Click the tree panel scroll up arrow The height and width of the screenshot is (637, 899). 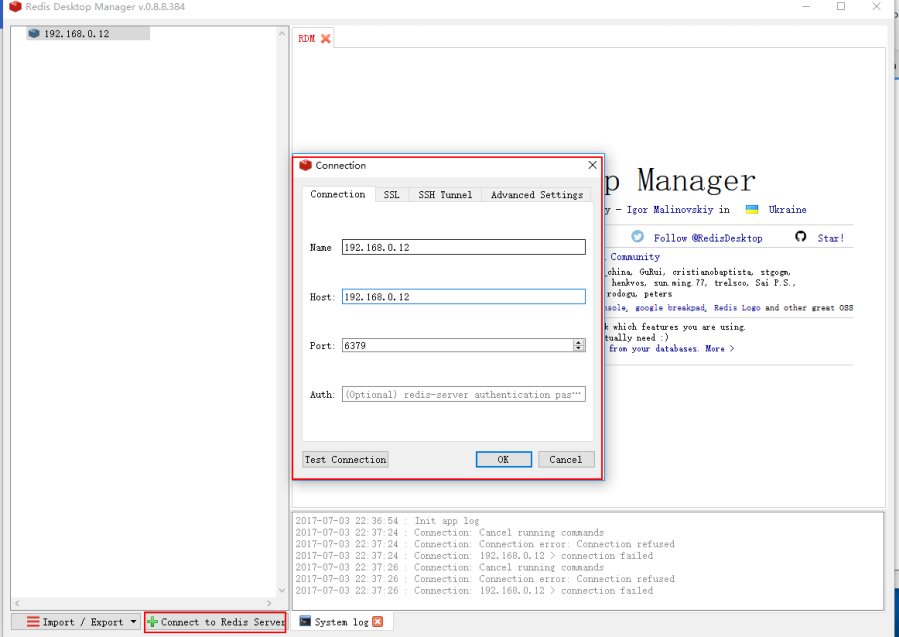[x=282, y=34]
